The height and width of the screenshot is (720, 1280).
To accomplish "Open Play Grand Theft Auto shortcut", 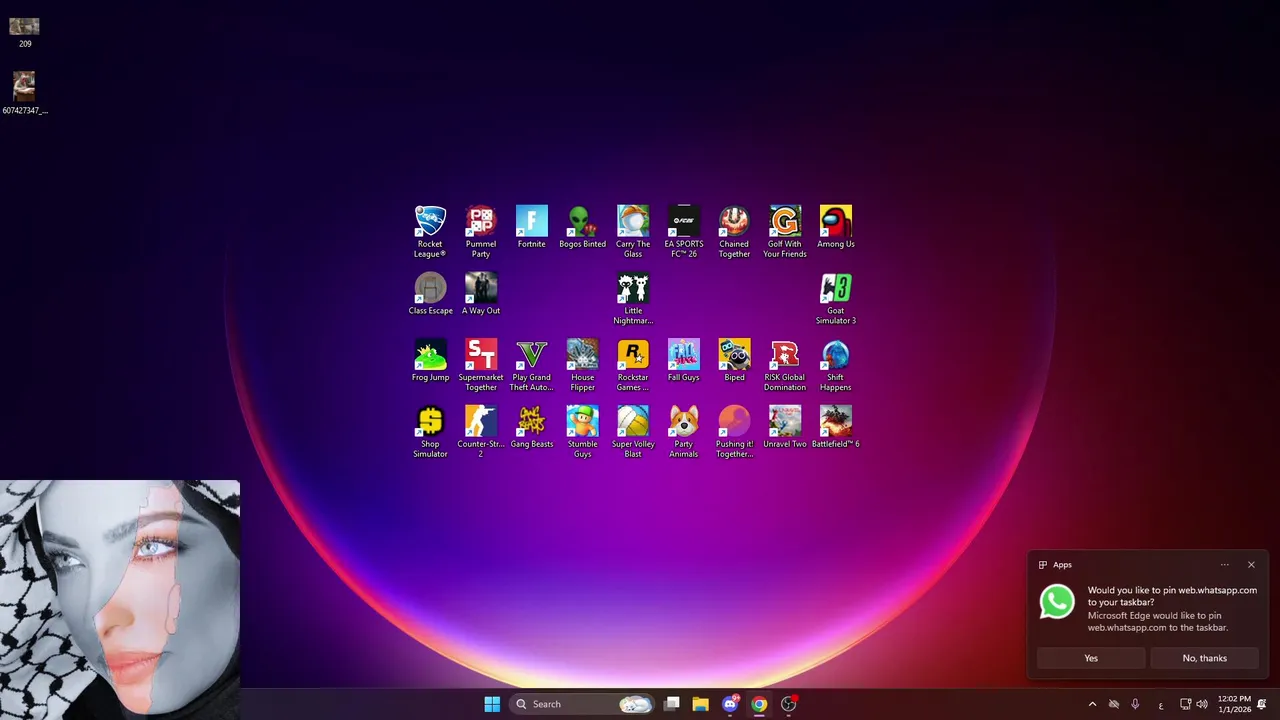I will point(532,365).
